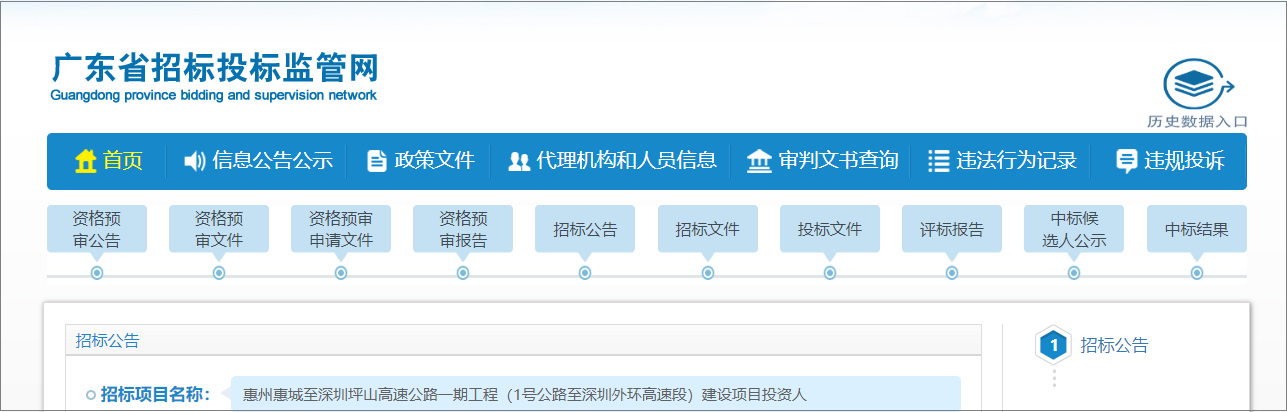This screenshot has width=1287, height=412.
Task: Click the hexagon step 1 招标公告 marker
Action: pos(1054,346)
